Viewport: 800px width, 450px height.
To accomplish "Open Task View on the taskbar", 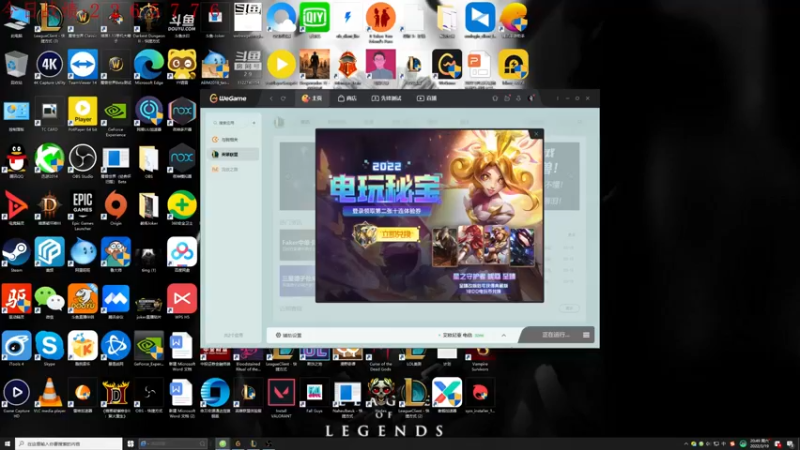I will click(131, 443).
